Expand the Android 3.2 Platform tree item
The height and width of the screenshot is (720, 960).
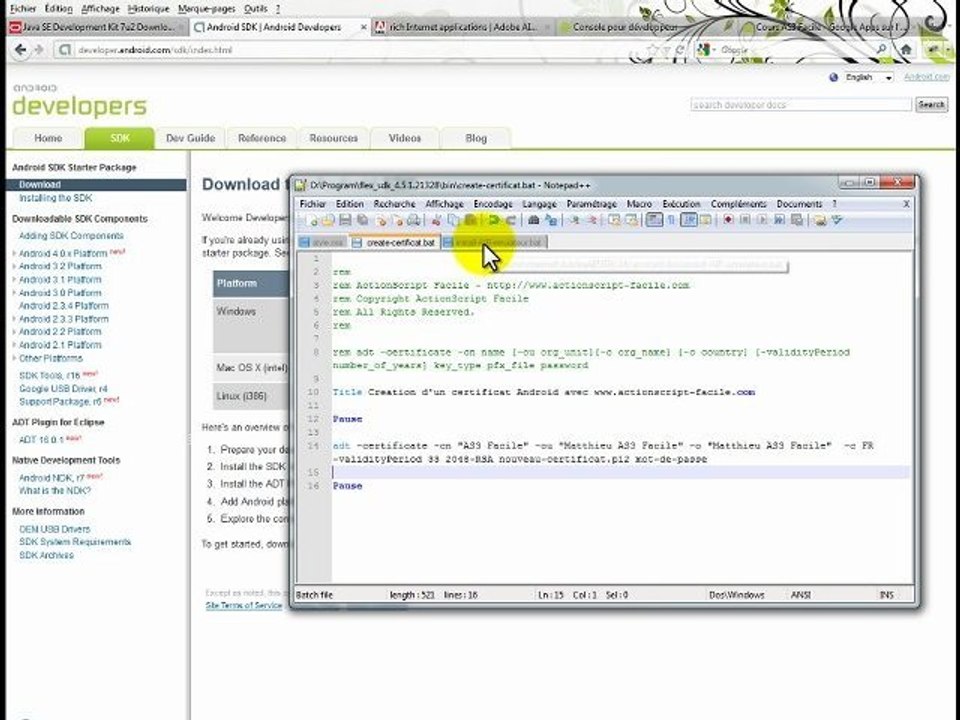[15, 266]
